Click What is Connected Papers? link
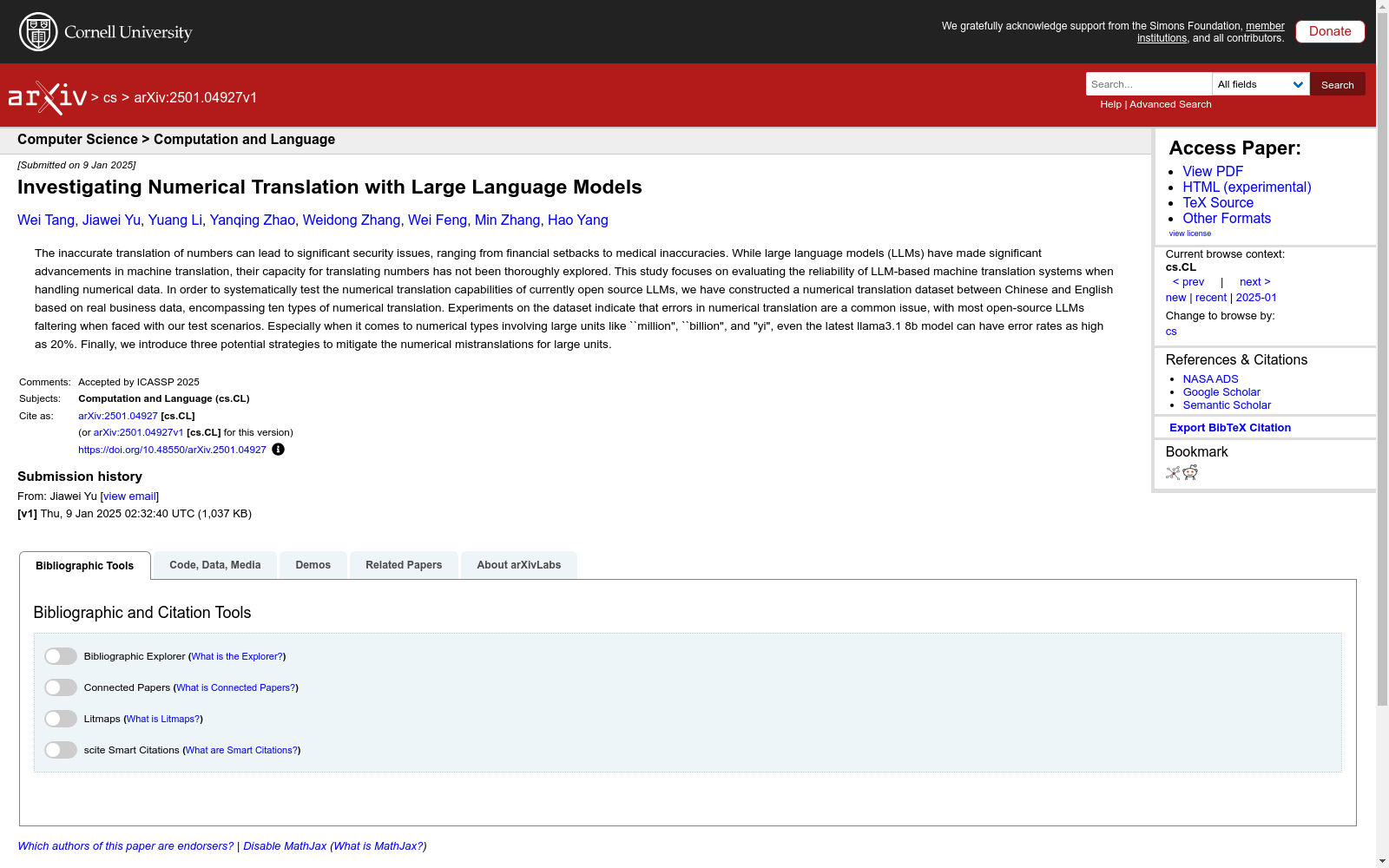 [236, 687]
